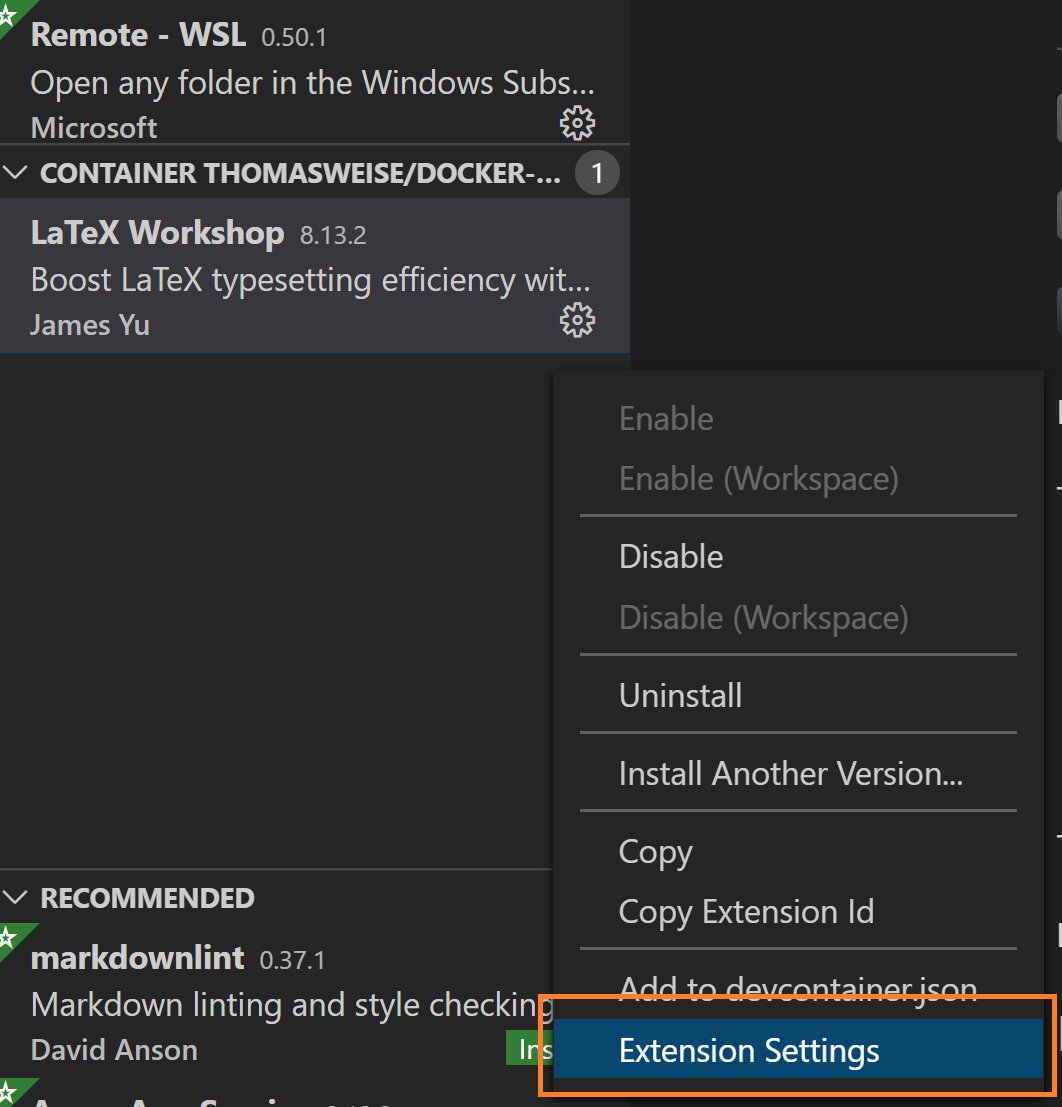Select the LaTeX Workshop extension entry

315,275
